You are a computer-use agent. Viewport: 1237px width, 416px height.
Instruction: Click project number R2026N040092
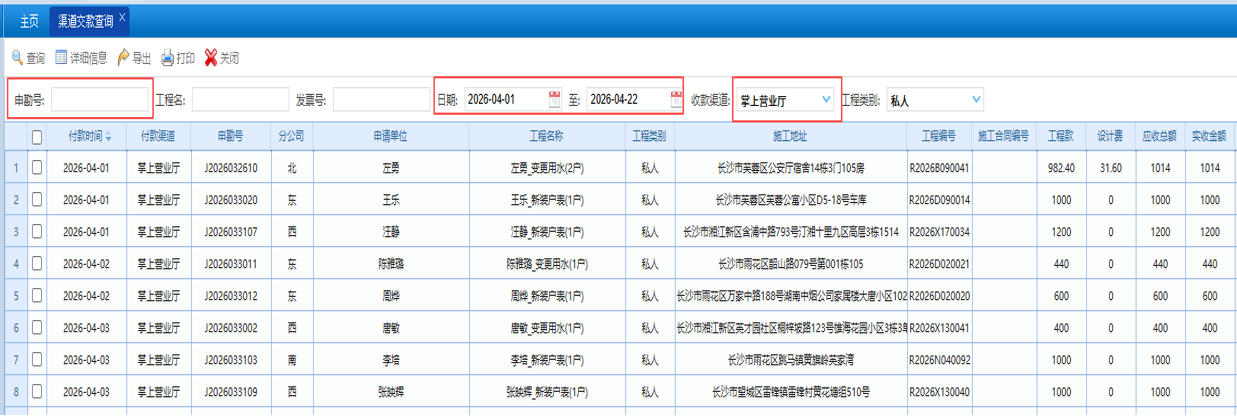939,360
